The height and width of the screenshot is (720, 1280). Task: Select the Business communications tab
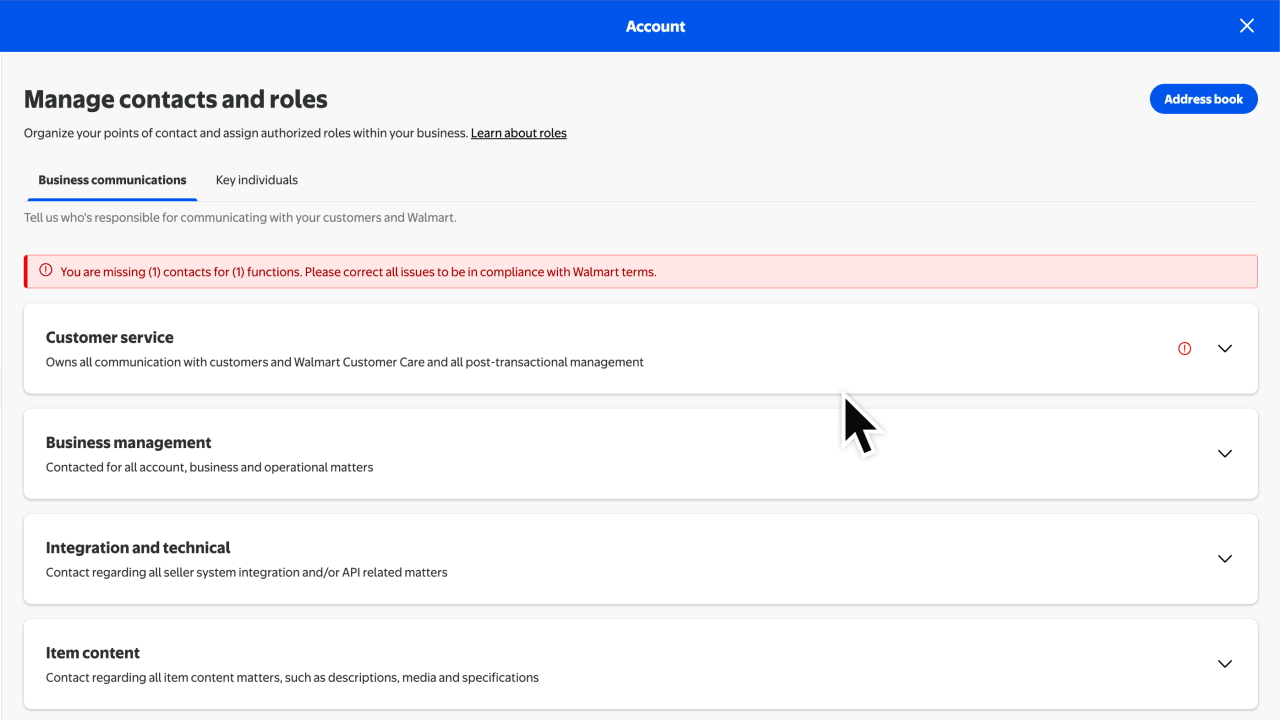tap(112, 180)
